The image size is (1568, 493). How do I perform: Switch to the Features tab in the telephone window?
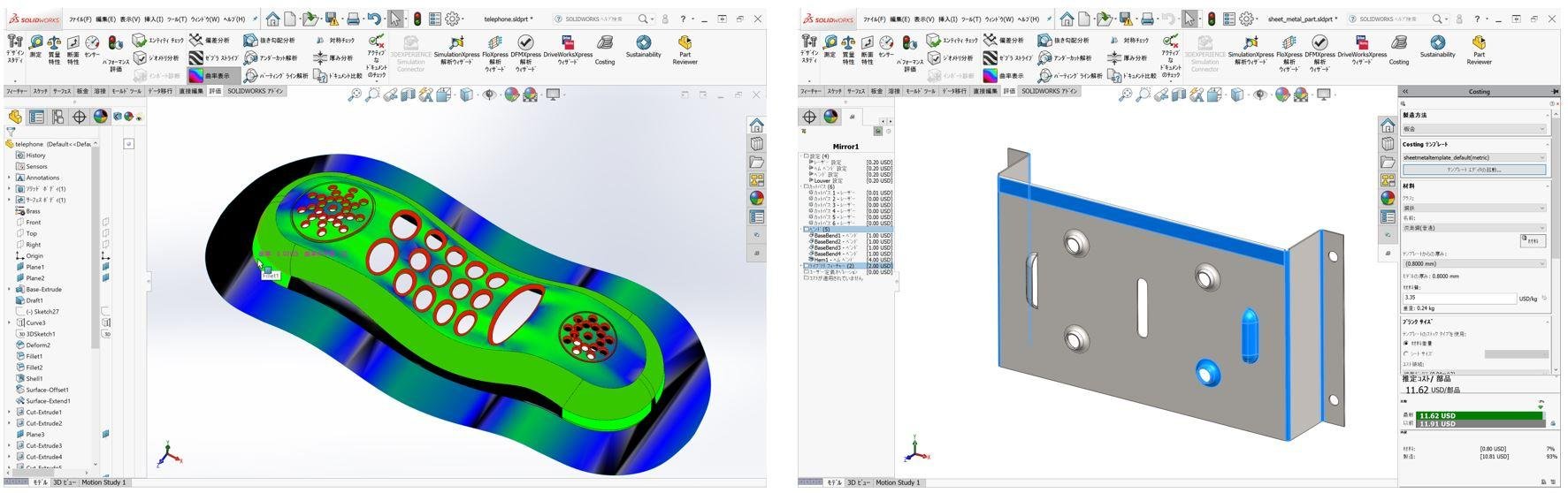tap(17, 91)
